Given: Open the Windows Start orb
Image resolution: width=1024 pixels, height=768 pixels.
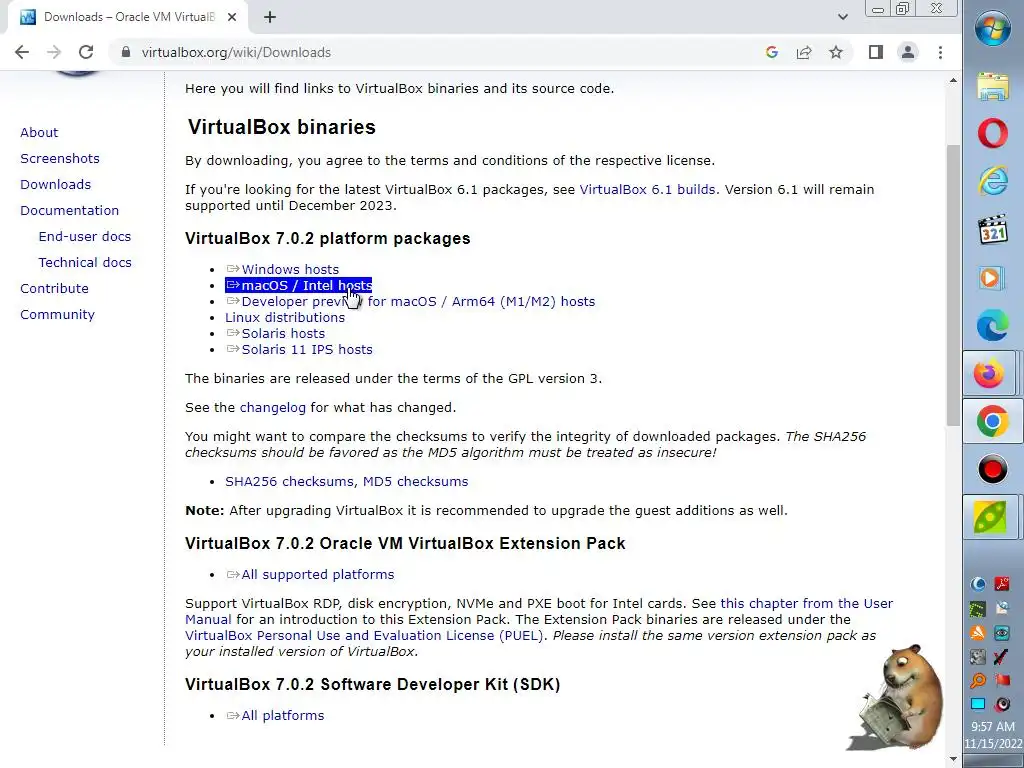Looking at the screenshot, I should pyautogui.click(x=993, y=27).
